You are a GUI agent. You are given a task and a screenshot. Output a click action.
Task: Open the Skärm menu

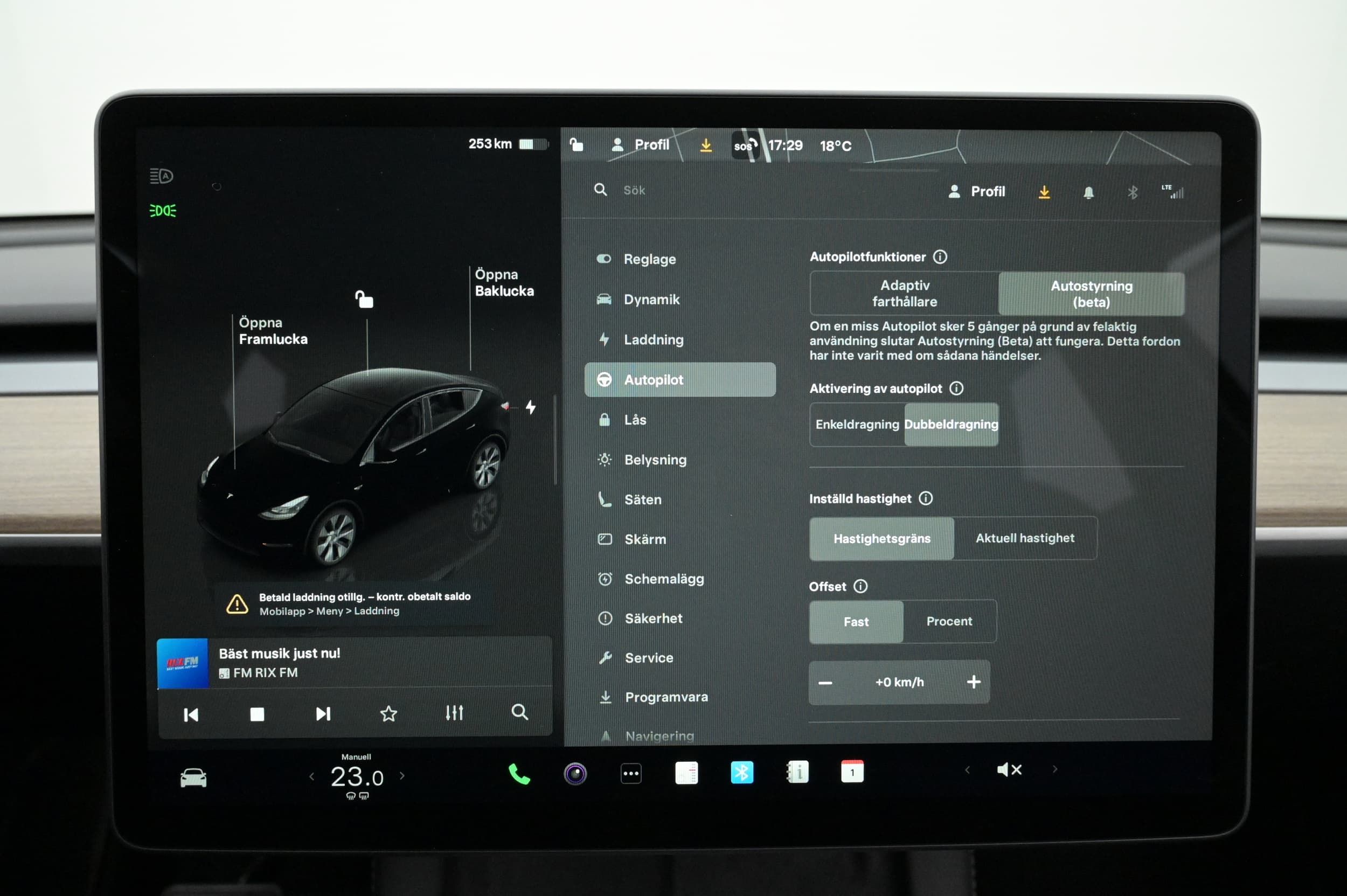pyautogui.click(x=680, y=539)
